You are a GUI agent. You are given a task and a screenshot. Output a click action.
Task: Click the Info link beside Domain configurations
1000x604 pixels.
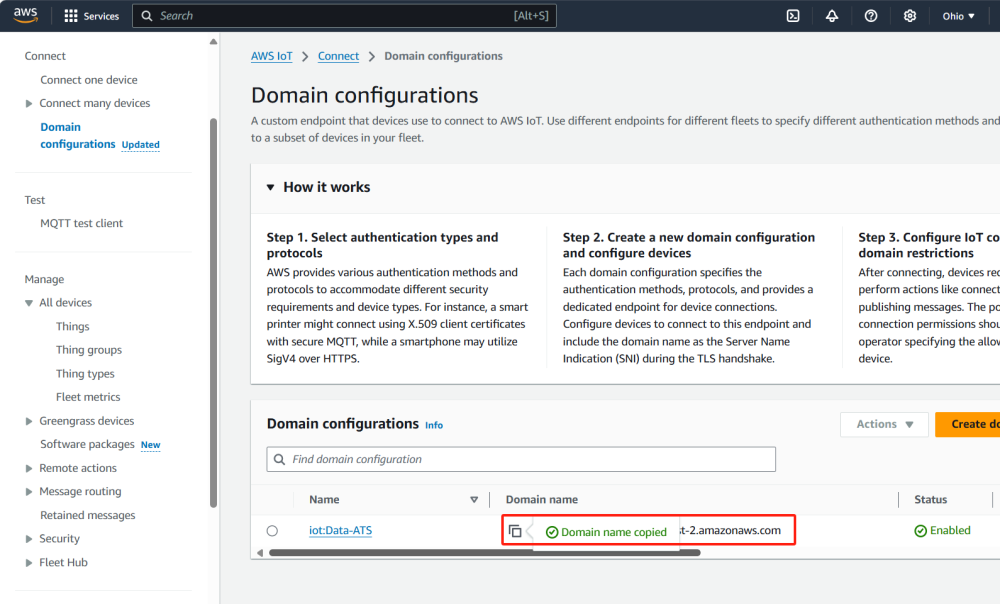pyautogui.click(x=434, y=425)
